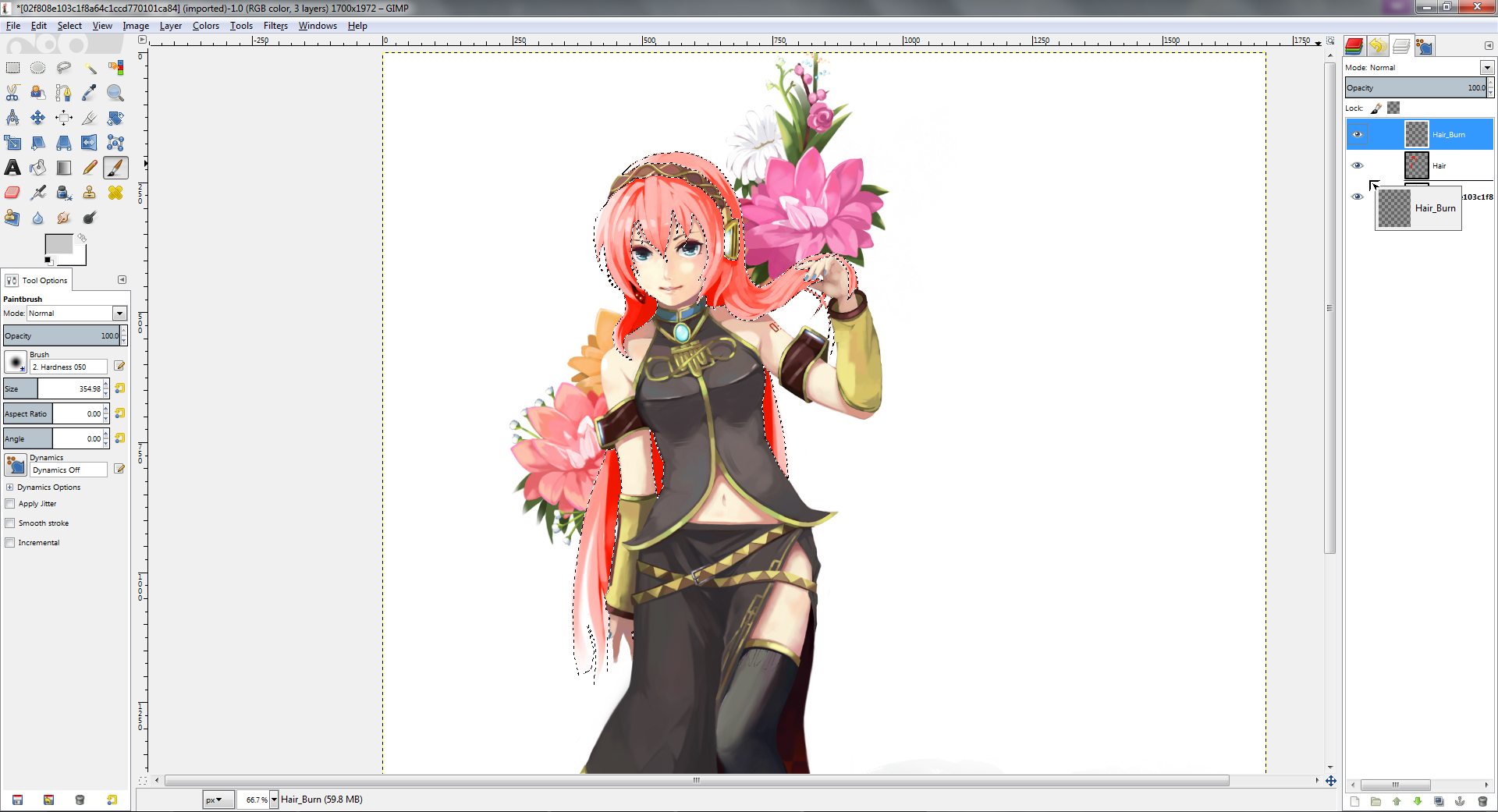Open the File menu
This screenshot has width=1498, height=812.
[x=13, y=26]
